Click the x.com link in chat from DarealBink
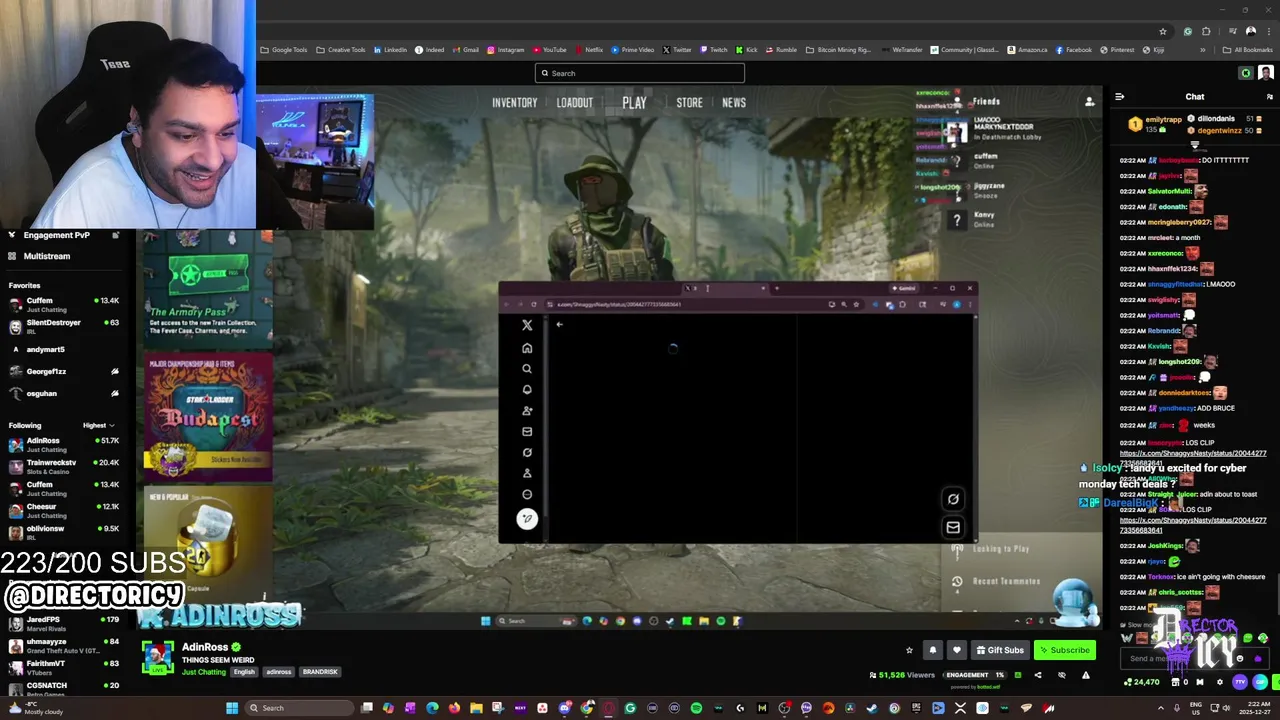This screenshot has height=720, width=1280. coord(1192,524)
